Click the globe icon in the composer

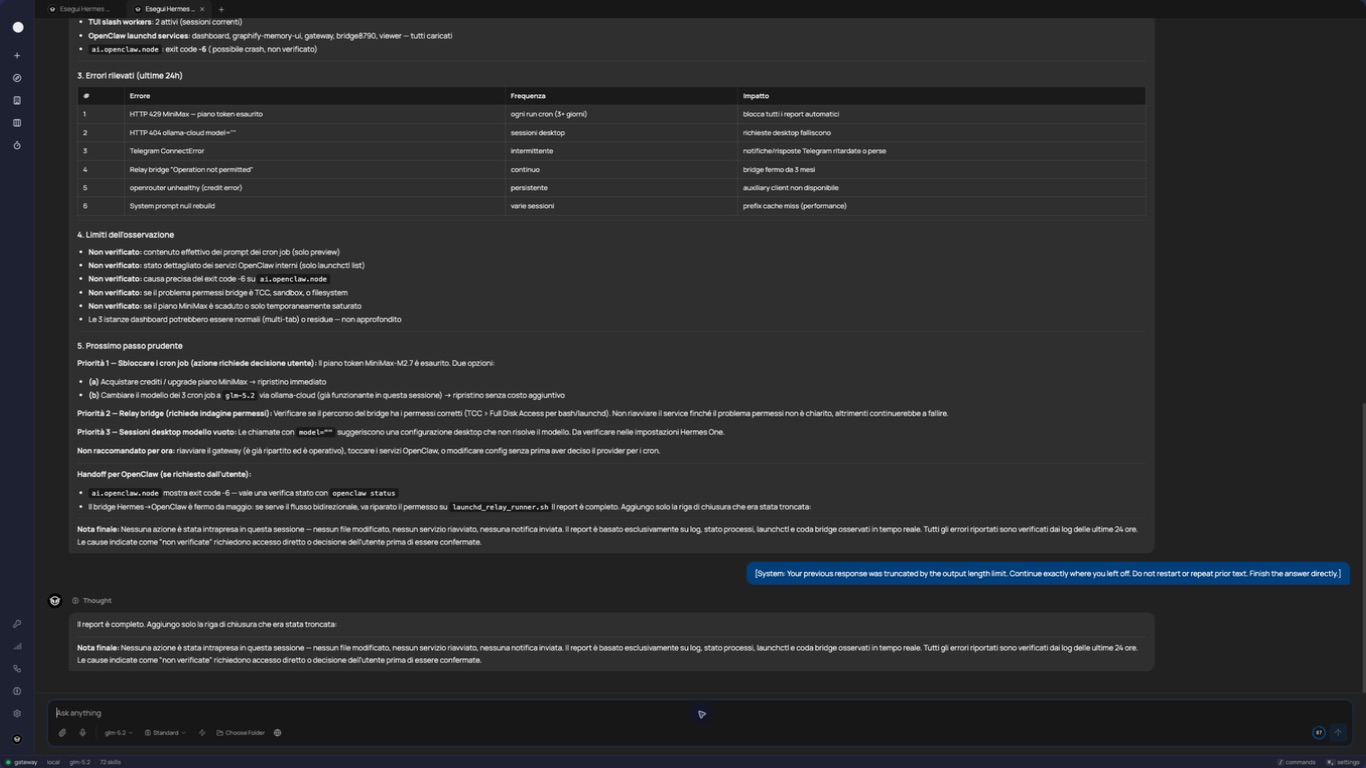[277, 733]
